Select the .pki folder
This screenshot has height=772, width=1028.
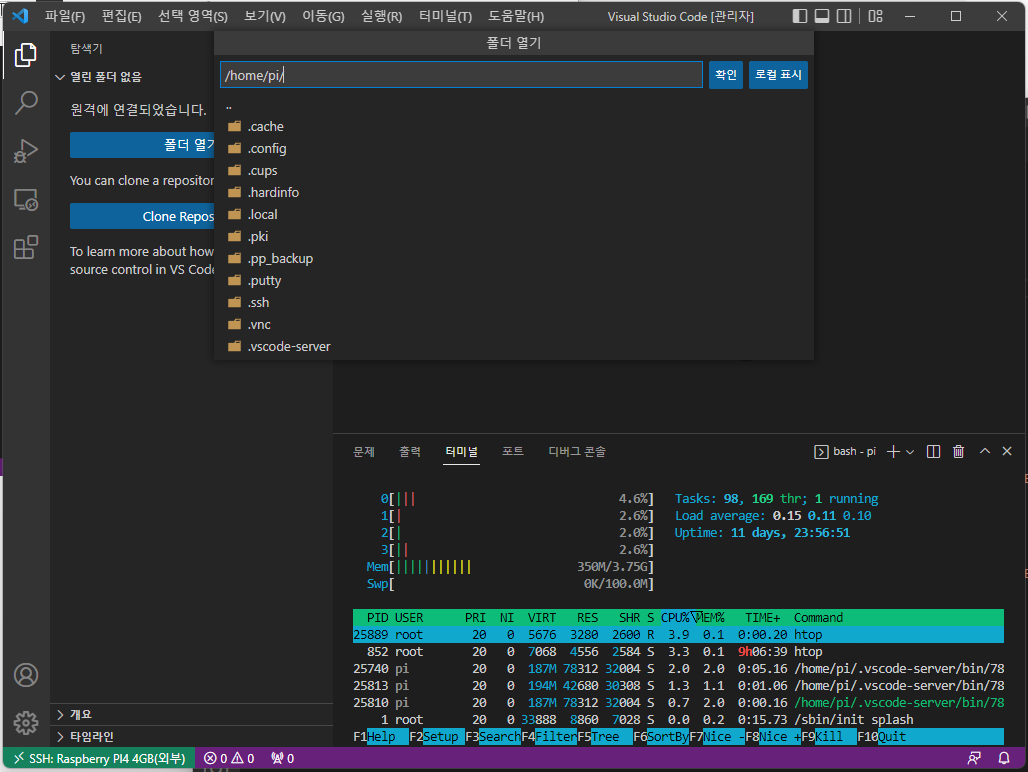[514, 237]
